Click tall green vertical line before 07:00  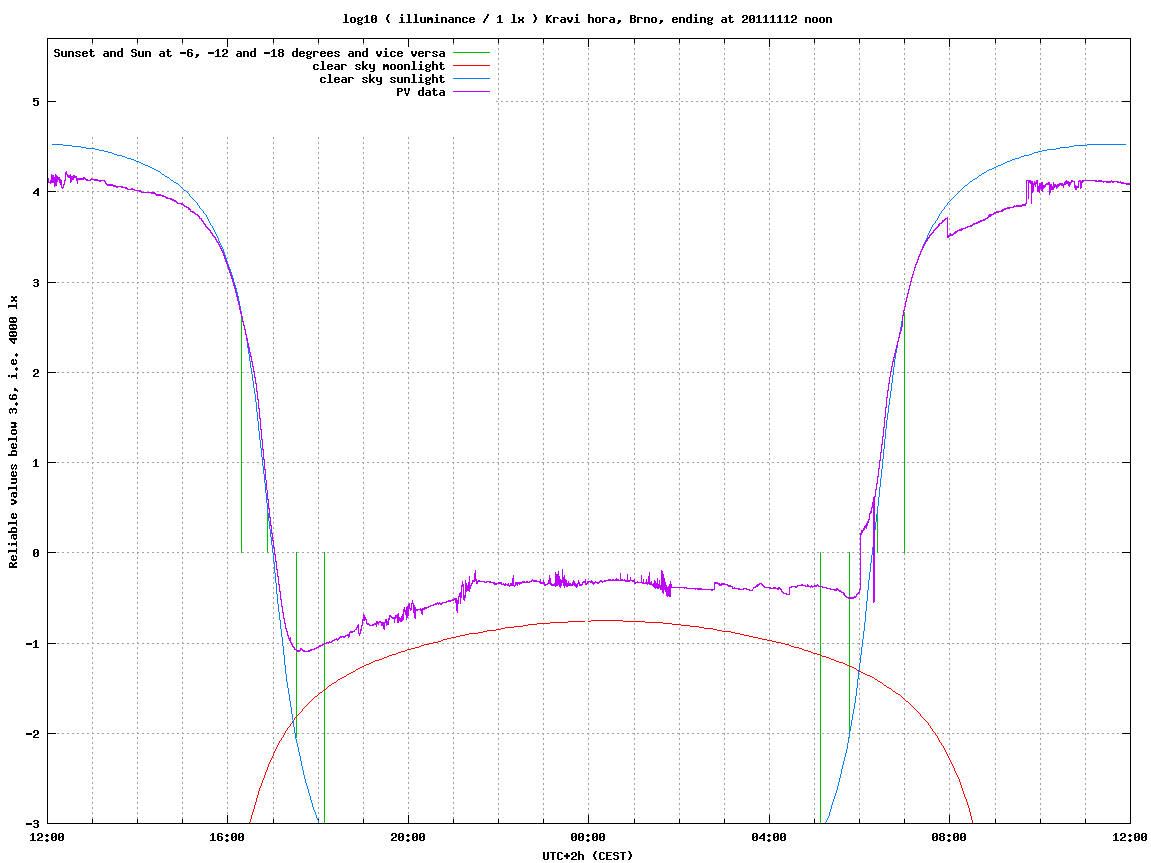coord(904,432)
